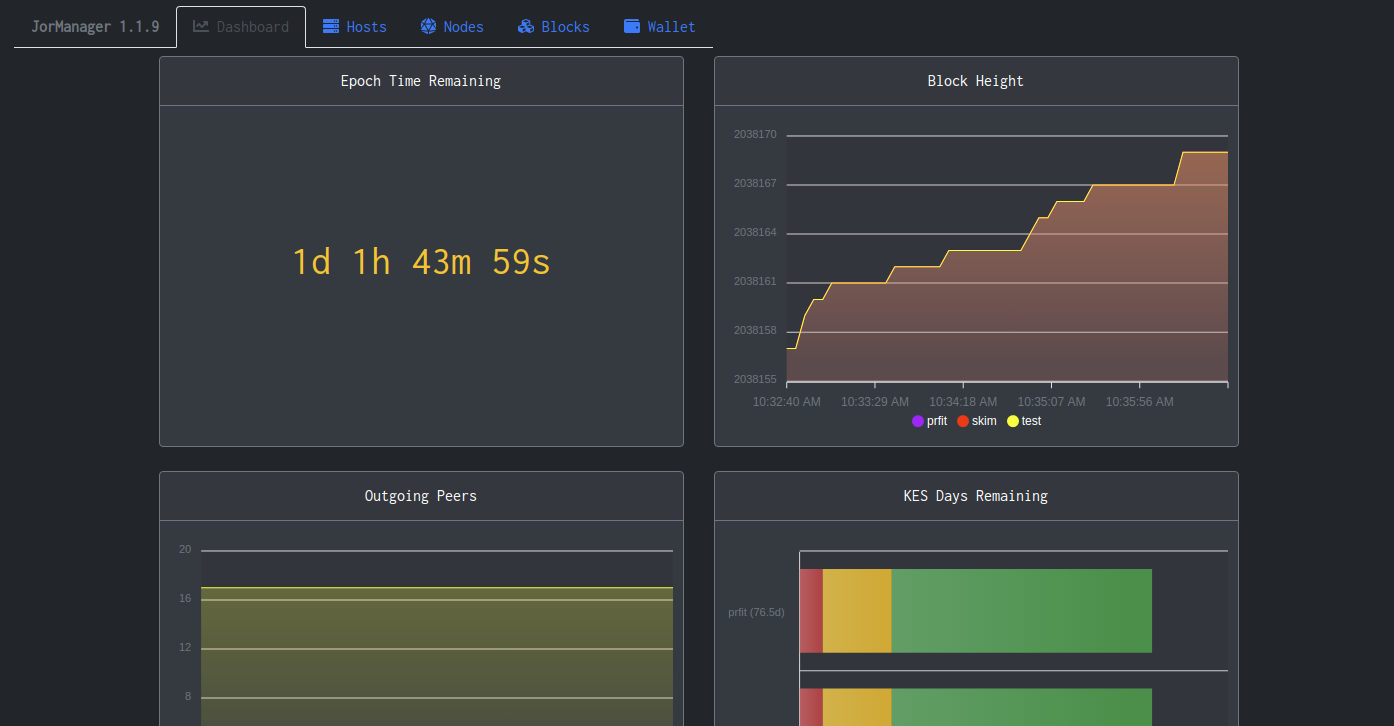This screenshot has height=726, width=1394.
Task: Click the epoch countdown timer text
Action: coord(421,262)
